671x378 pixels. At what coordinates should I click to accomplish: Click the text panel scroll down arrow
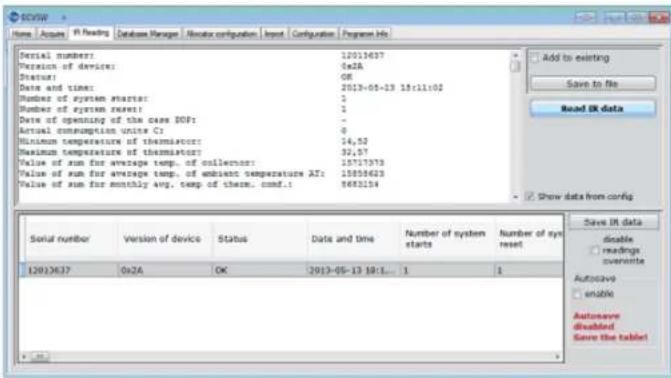click(515, 197)
